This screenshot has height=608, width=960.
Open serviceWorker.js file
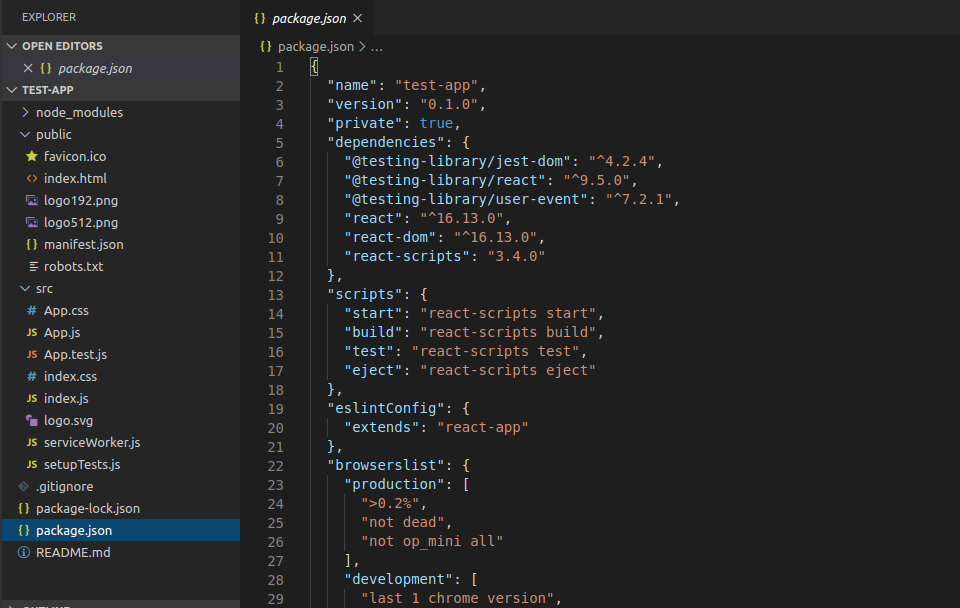[92, 443]
